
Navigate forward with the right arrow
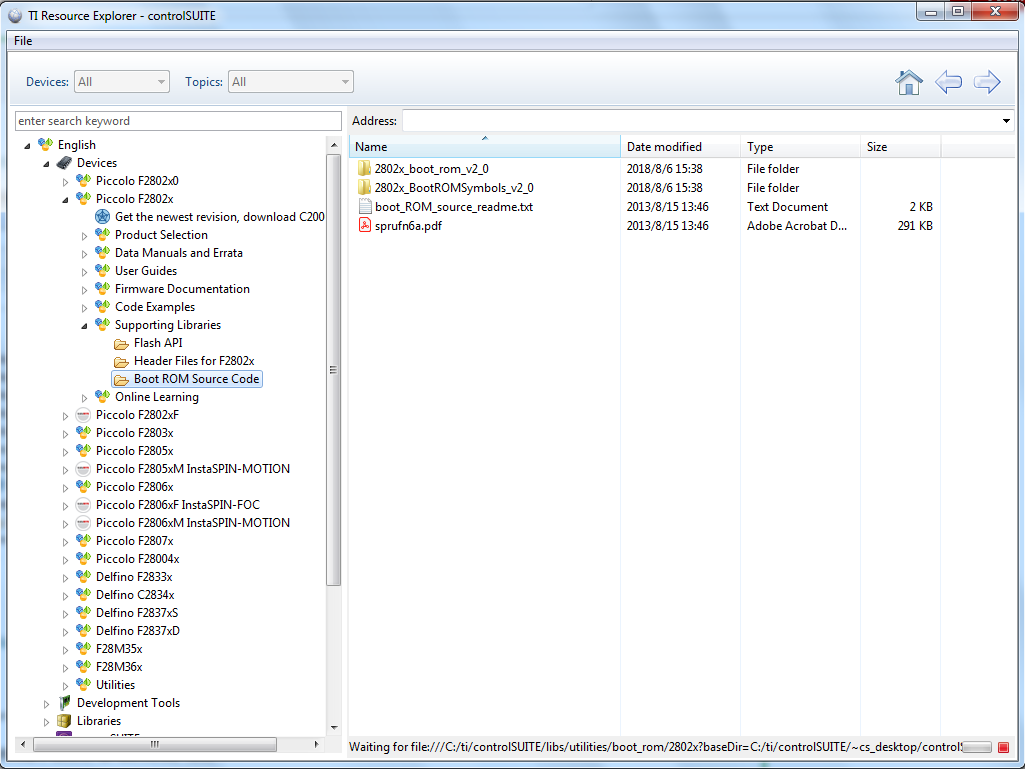pos(987,82)
